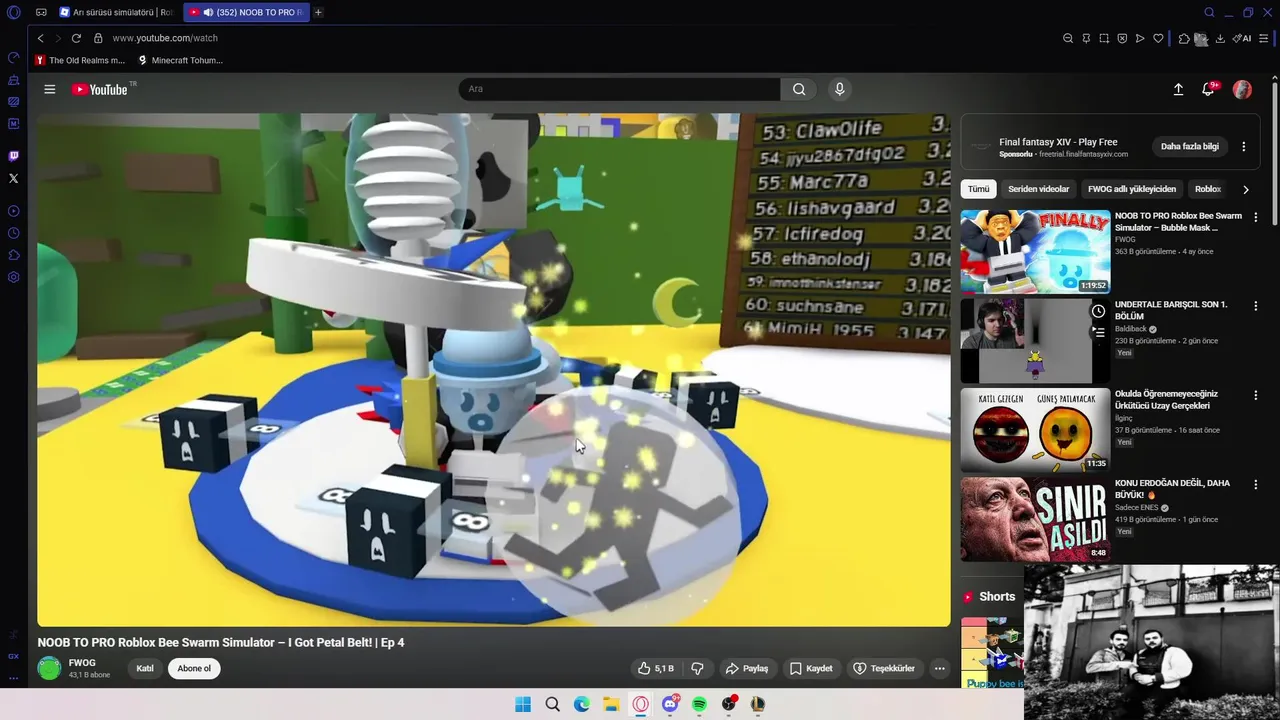Select Seriden videolar chip
Image resolution: width=1280 pixels, height=720 pixels.
pyautogui.click(x=1038, y=189)
